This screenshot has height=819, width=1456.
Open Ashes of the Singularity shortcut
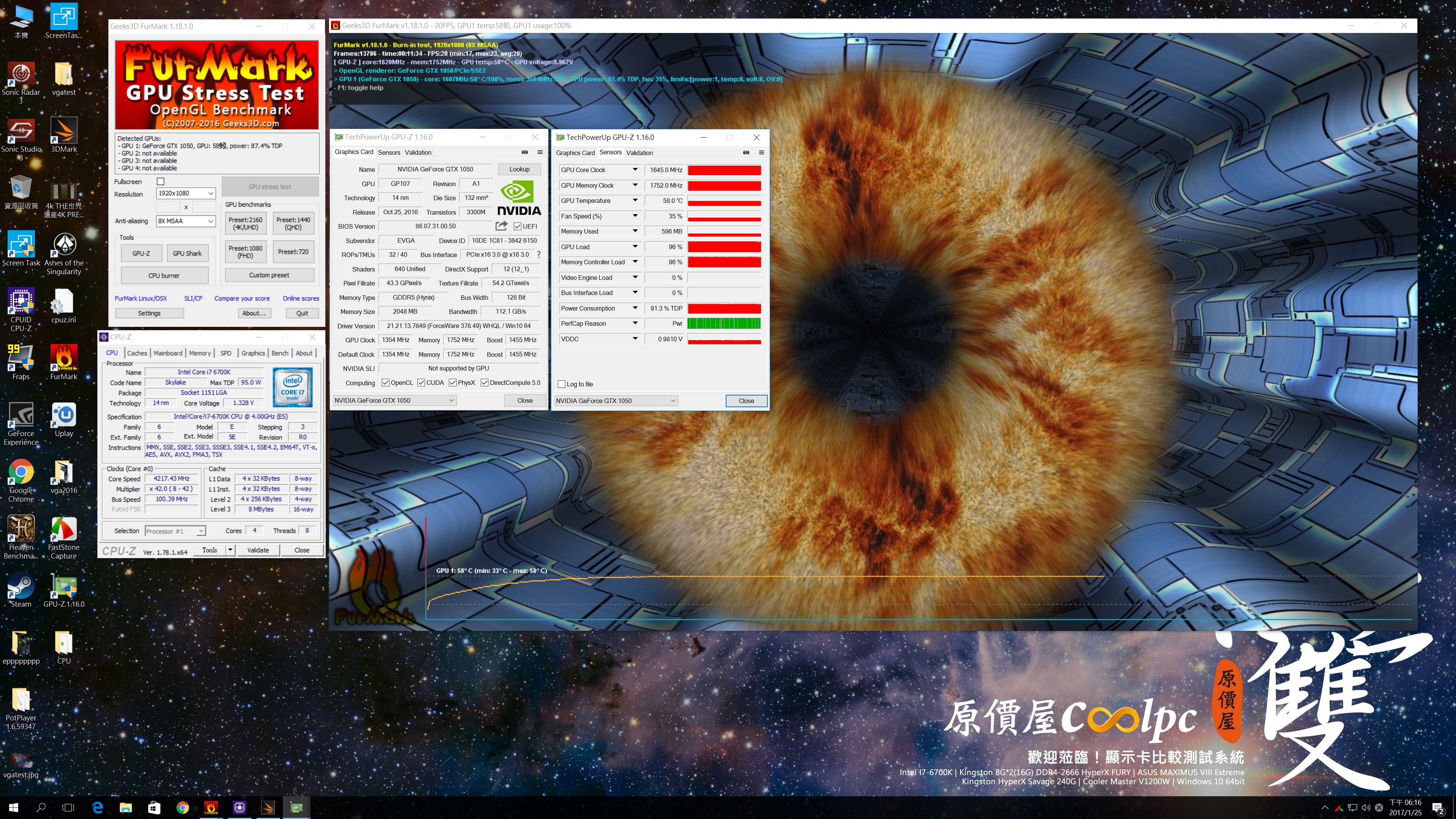click(x=64, y=253)
